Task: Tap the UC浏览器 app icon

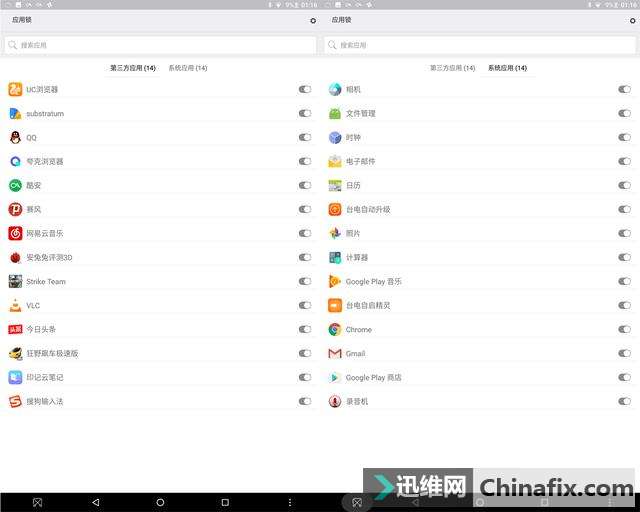Action: coord(15,89)
